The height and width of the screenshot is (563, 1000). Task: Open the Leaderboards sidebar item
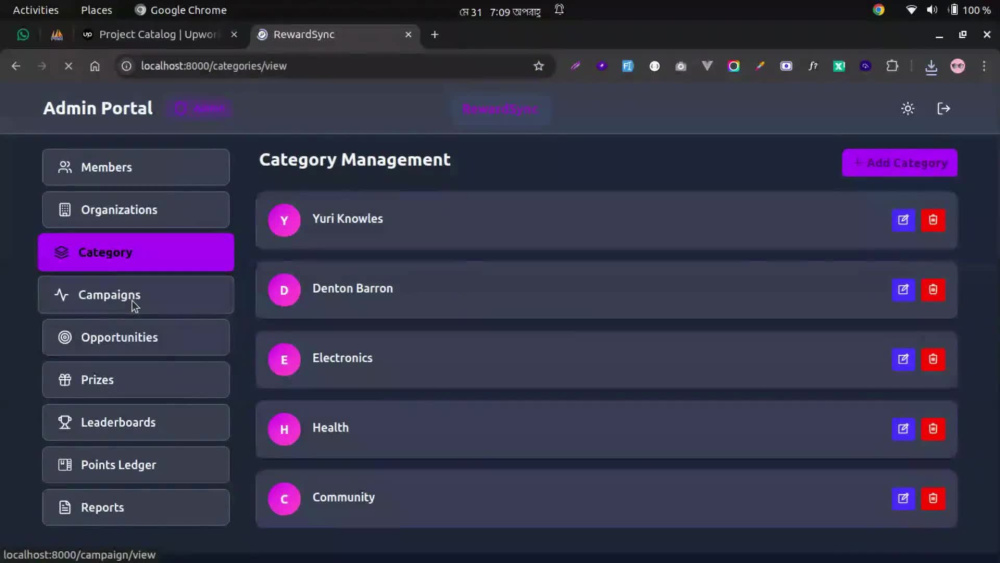coord(136,422)
